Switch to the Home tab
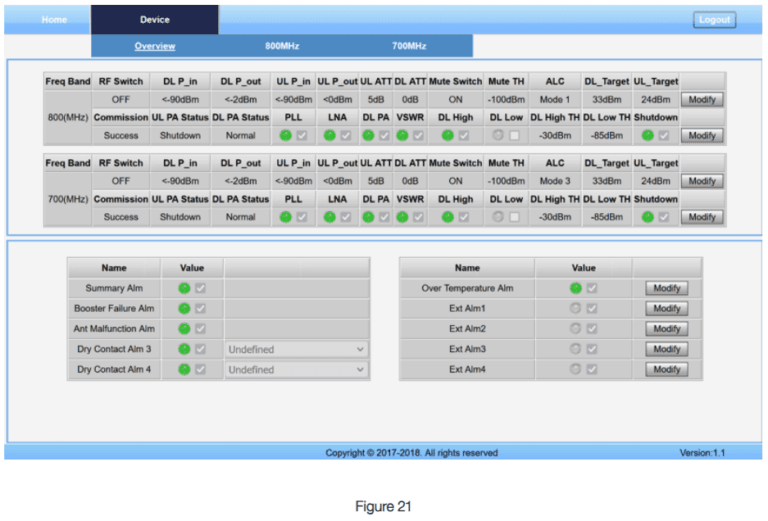The width and height of the screenshot is (768, 521). [x=54, y=19]
